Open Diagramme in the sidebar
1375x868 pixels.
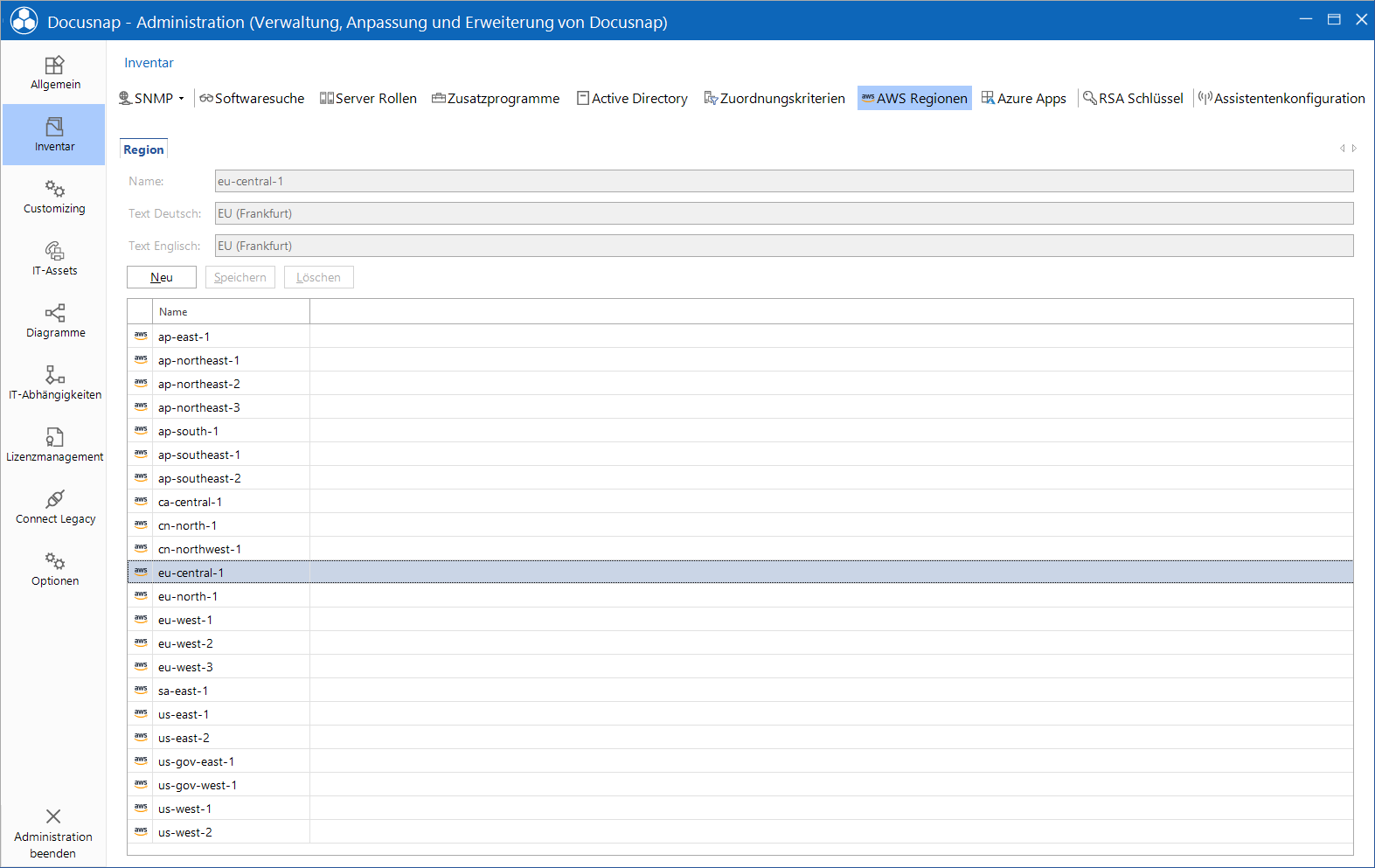point(54,322)
